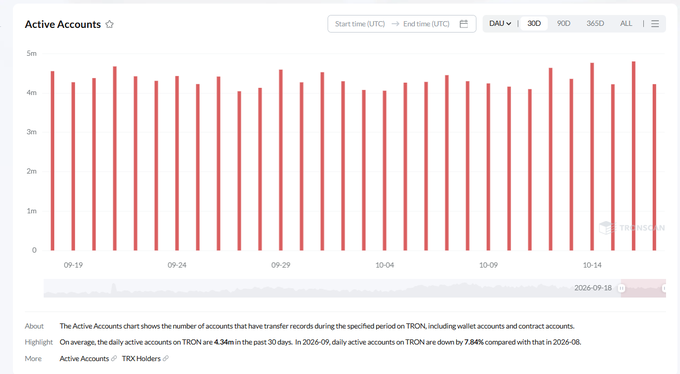
Task: Select the bar above the 09-24 label
Action: pos(177,163)
